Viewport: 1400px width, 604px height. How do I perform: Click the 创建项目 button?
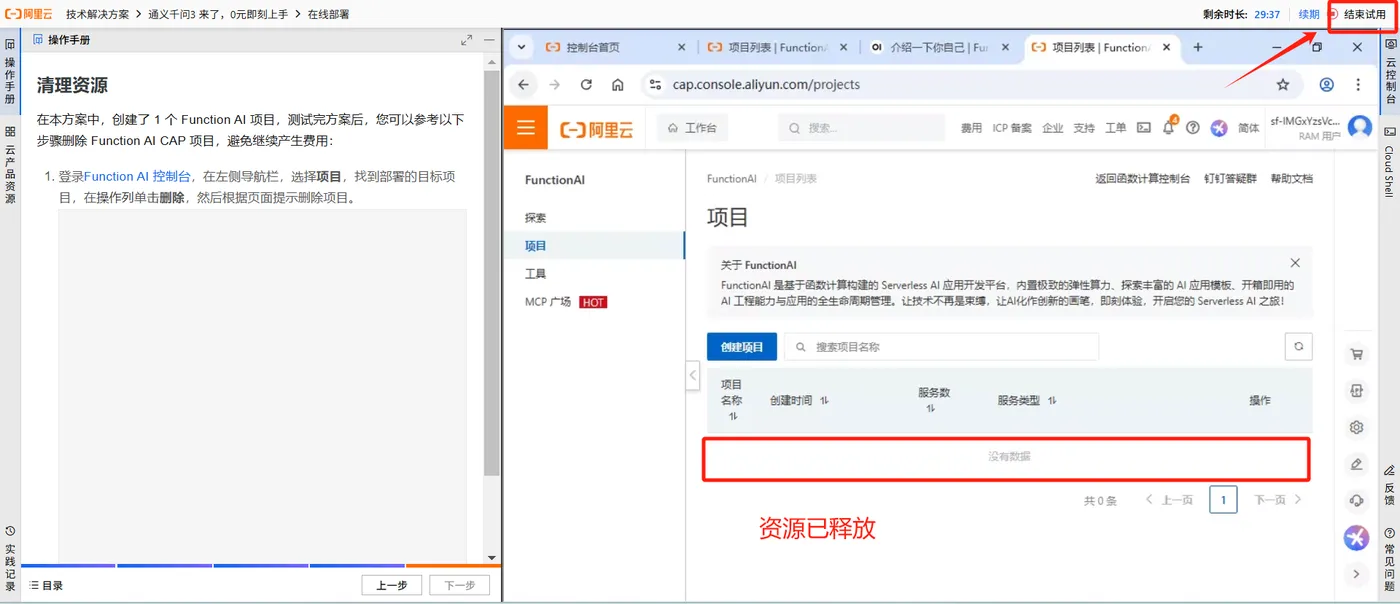pos(742,346)
